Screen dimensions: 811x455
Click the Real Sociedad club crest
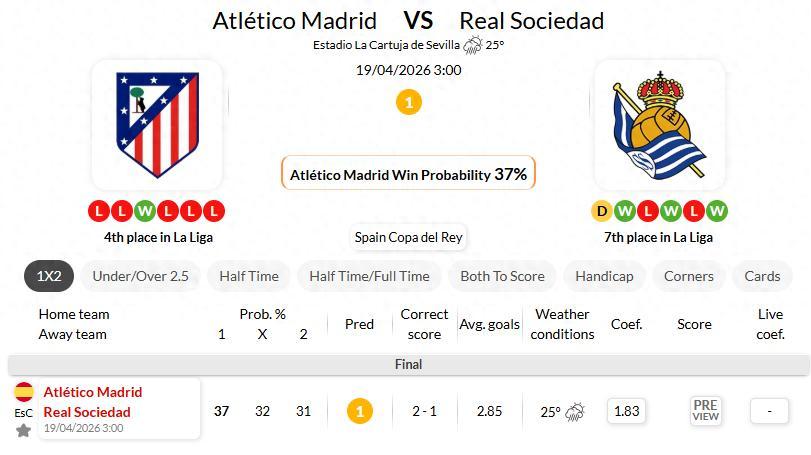pos(659,125)
